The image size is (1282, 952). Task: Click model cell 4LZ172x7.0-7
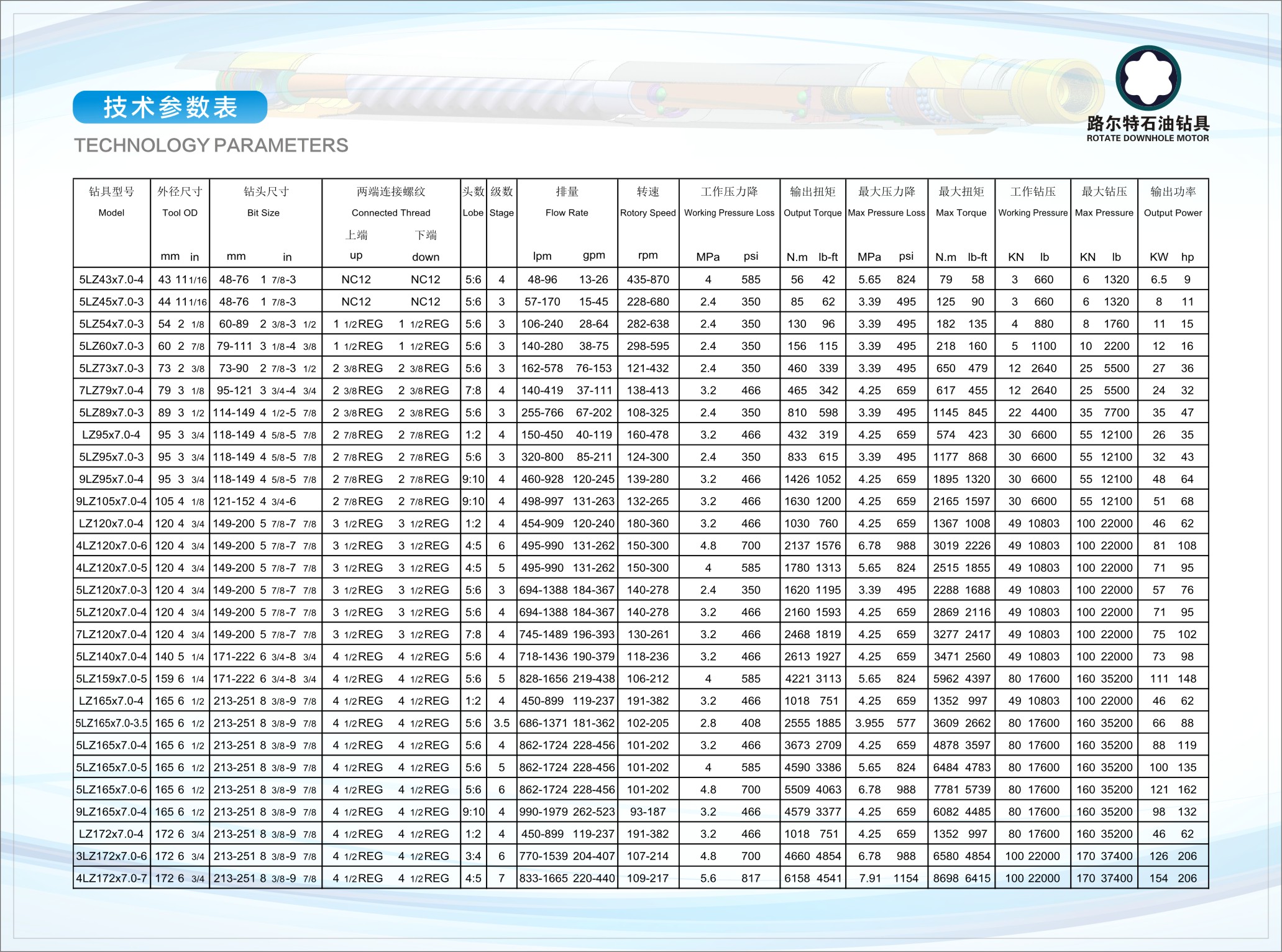(x=112, y=879)
